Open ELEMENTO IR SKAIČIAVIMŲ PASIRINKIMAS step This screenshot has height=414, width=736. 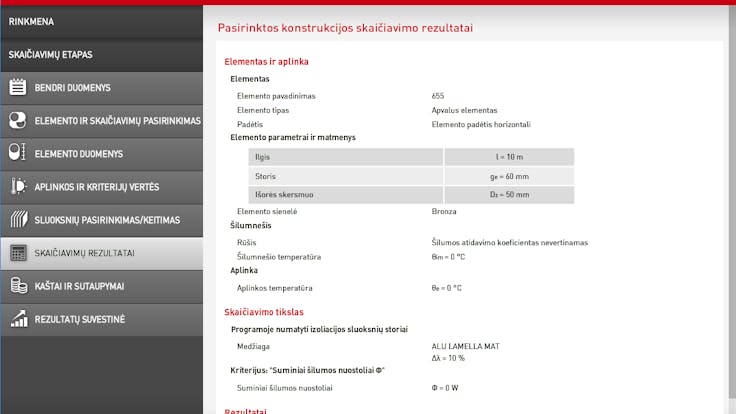[x=101, y=121]
